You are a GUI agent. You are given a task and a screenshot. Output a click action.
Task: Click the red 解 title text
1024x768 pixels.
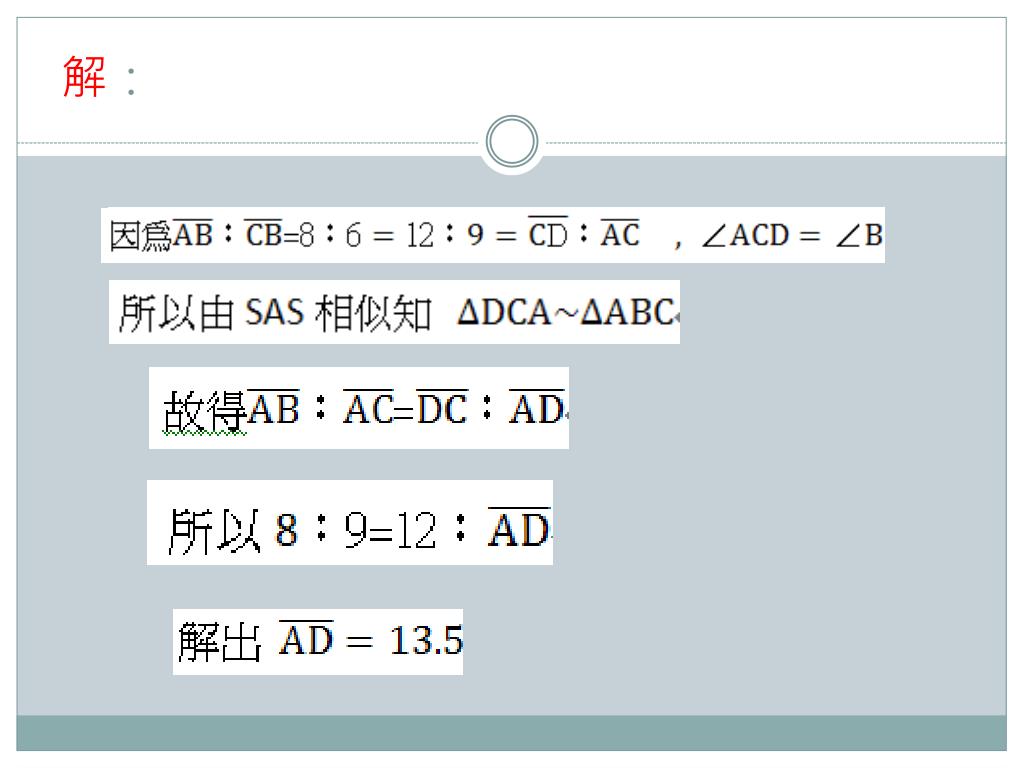[x=84, y=76]
